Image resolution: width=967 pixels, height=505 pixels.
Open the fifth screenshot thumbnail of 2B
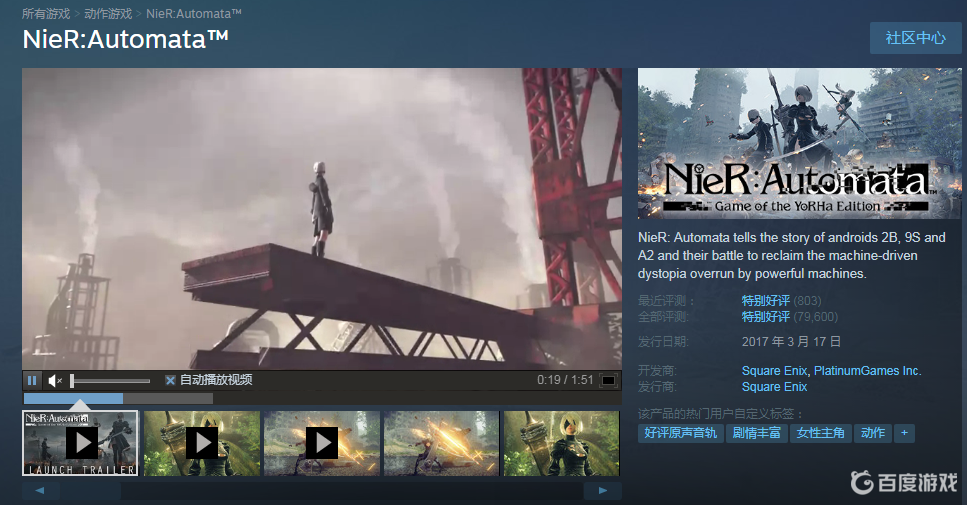click(x=561, y=443)
